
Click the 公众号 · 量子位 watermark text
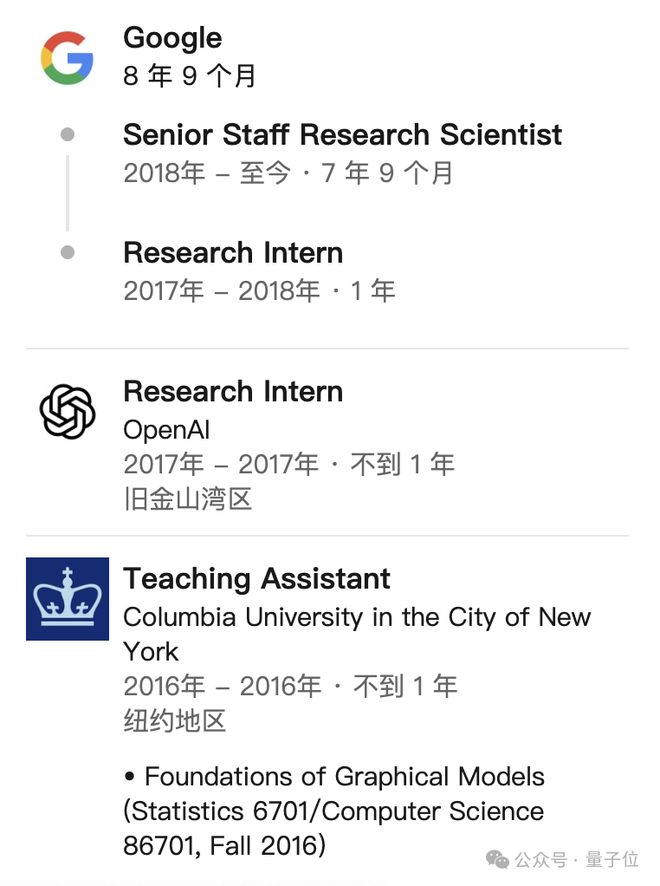tap(576, 859)
